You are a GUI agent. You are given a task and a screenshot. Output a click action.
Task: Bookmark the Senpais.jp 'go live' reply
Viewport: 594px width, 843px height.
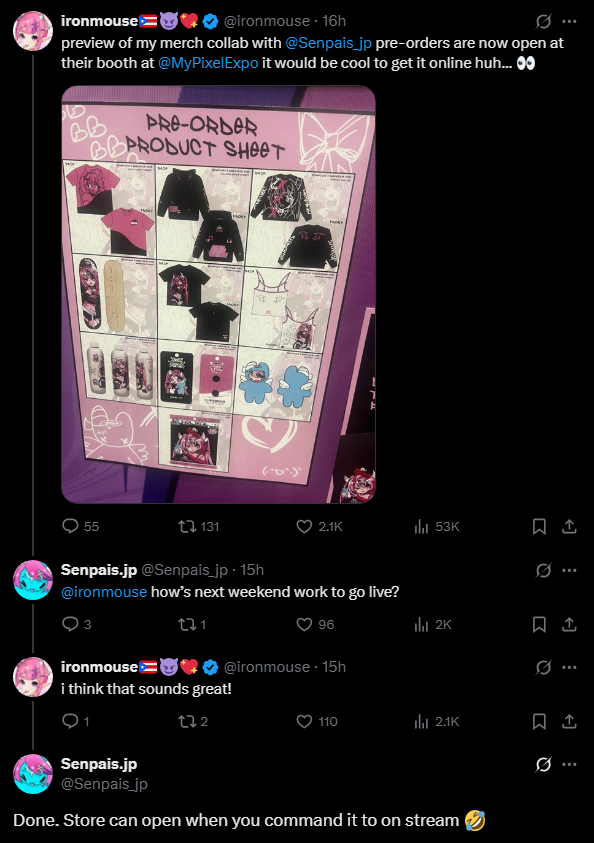click(x=539, y=624)
